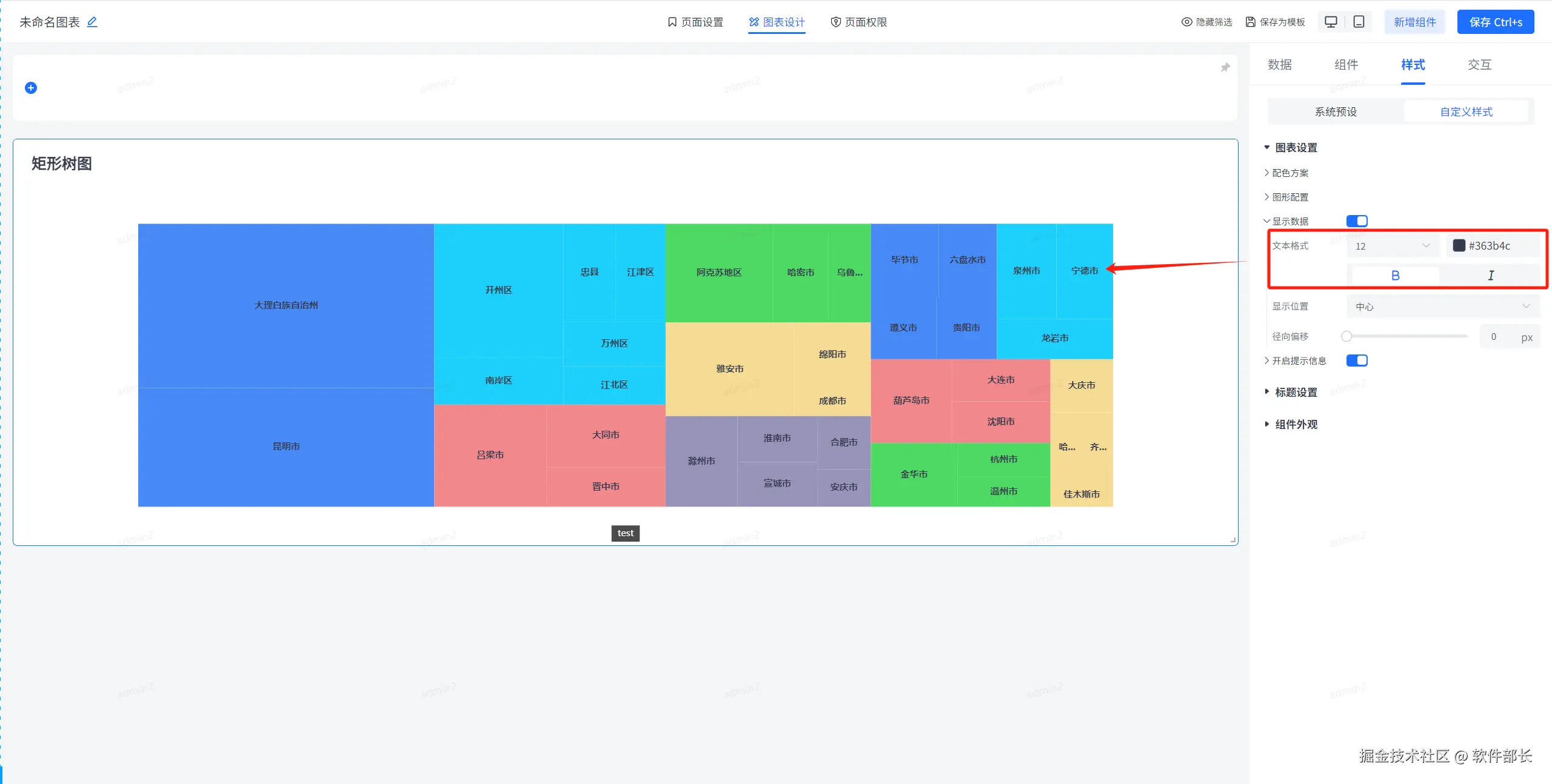
Task: Click the 隐藏筛选 eye icon
Action: click(1186, 22)
